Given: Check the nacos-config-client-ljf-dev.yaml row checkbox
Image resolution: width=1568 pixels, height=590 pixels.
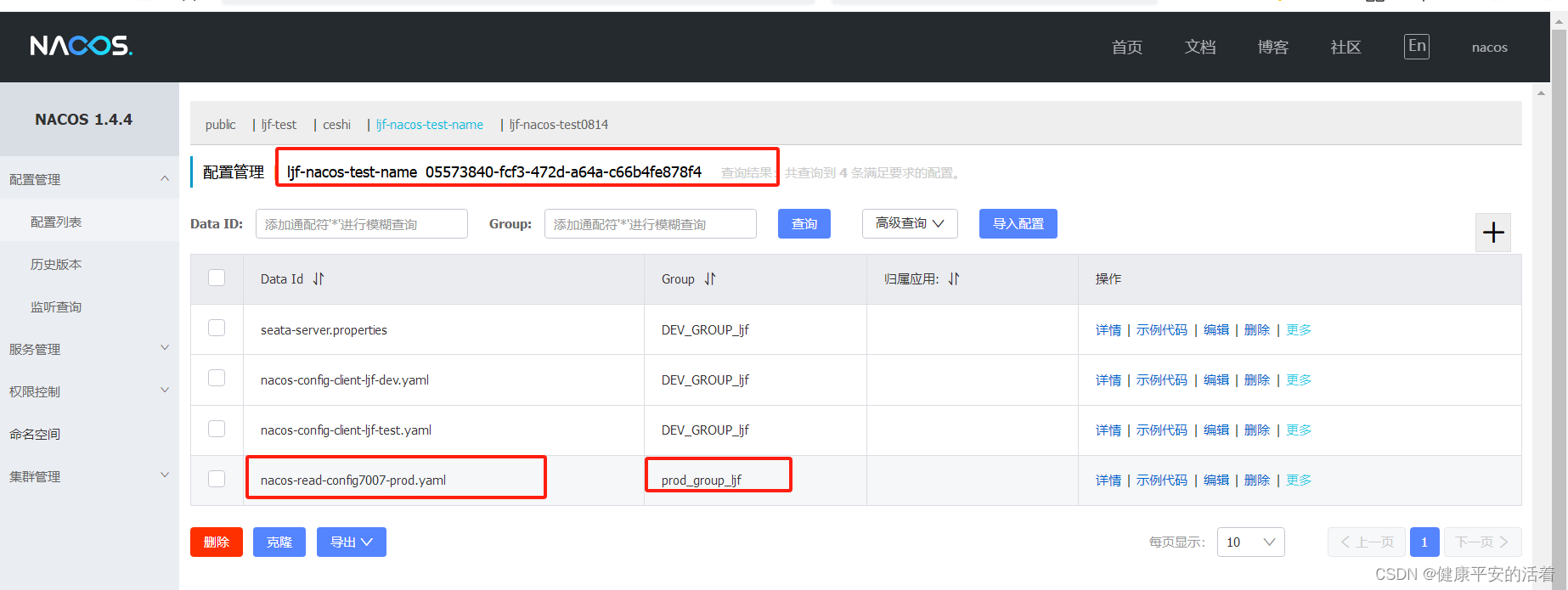Looking at the screenshot, I should tap(217, 378).
